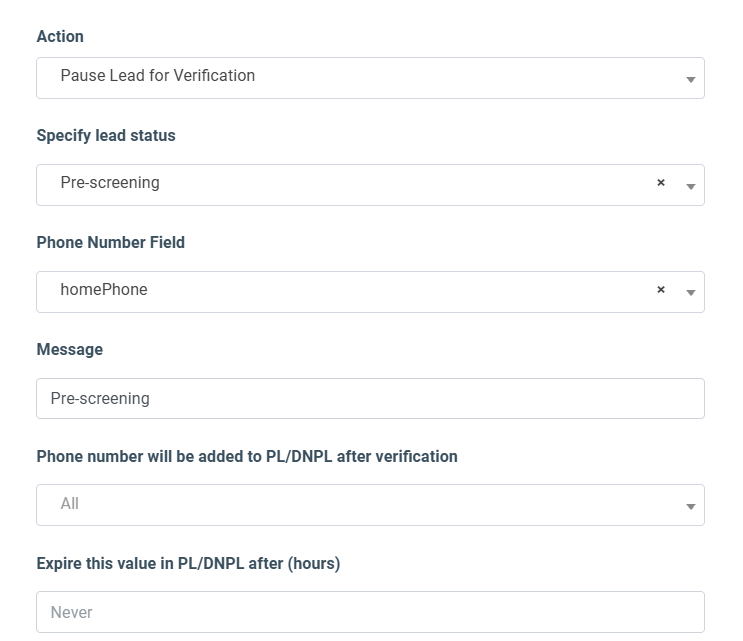Screen dimensions: 743x641
Task: Click the "Pause Lead for Verification" value text
Action: pyautogui.click(x=158, y=76)
